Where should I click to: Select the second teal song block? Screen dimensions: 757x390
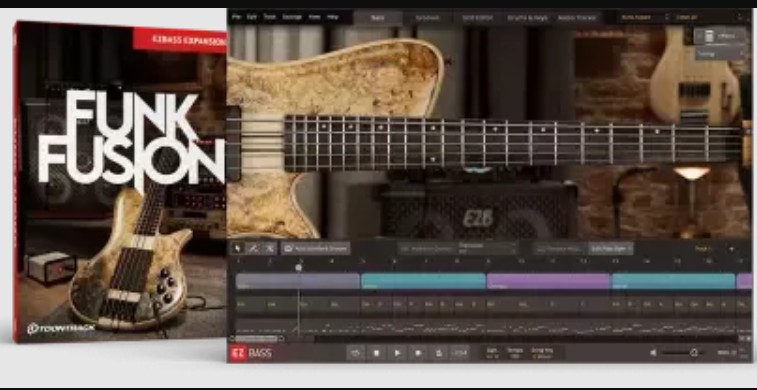tap(673, 281)
